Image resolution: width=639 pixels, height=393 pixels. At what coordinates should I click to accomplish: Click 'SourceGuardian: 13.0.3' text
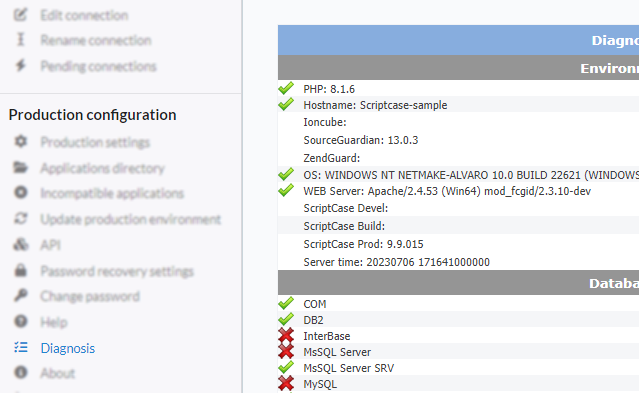click(x=361, y=140)
